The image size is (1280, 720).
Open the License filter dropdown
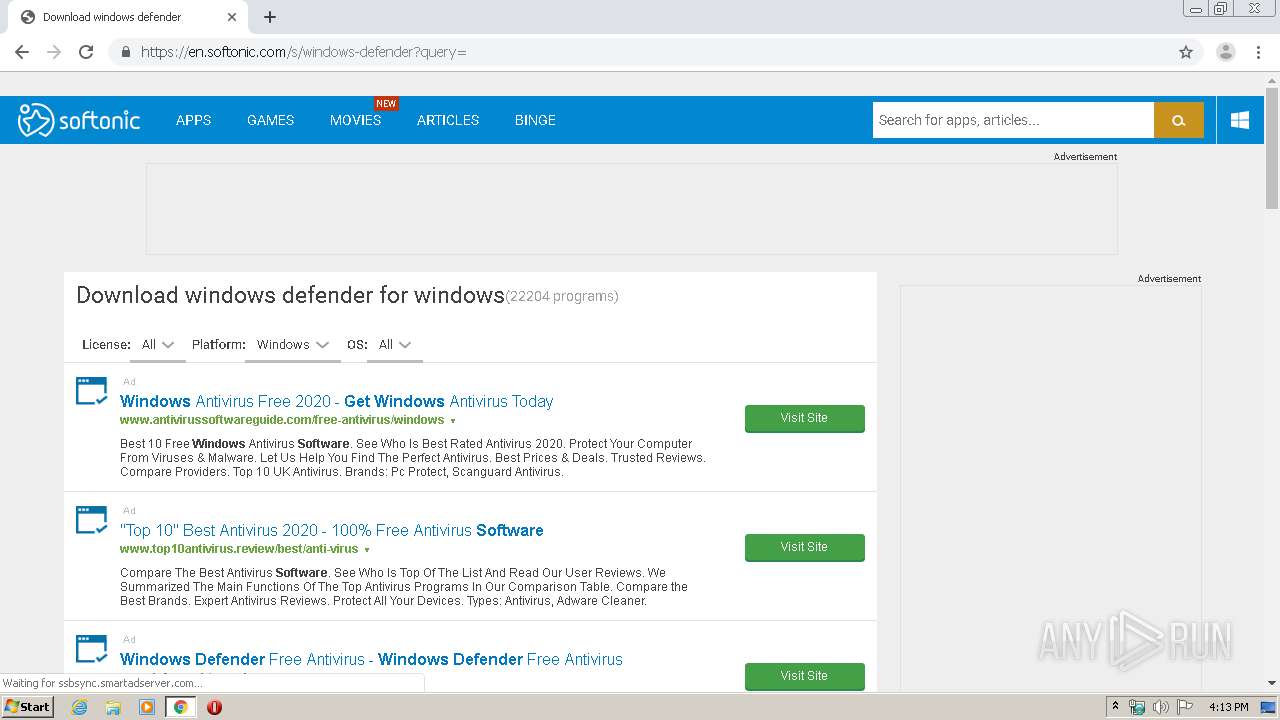tap(158, 345)
